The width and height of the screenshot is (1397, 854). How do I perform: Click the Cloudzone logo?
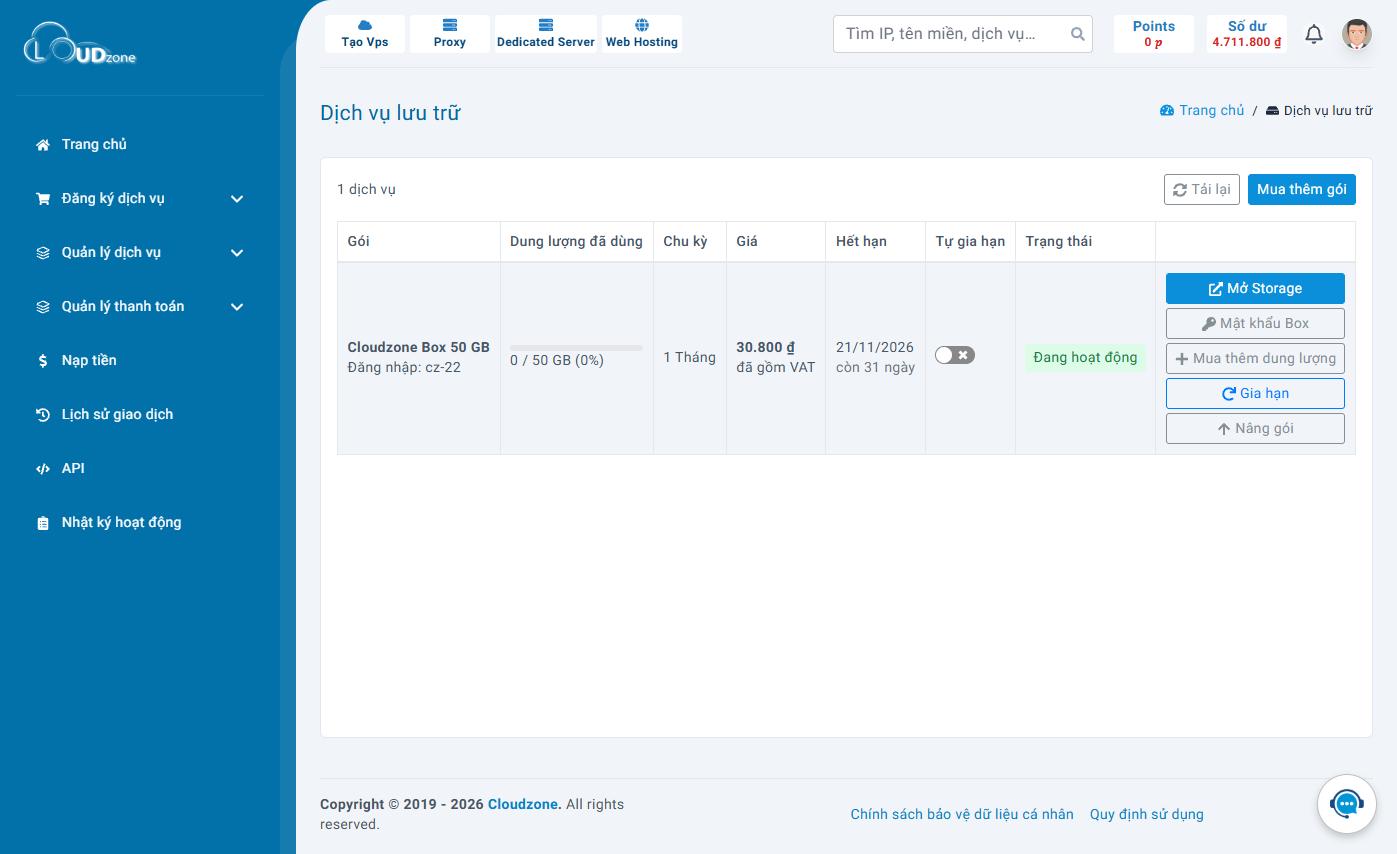[x=80, y=44]
